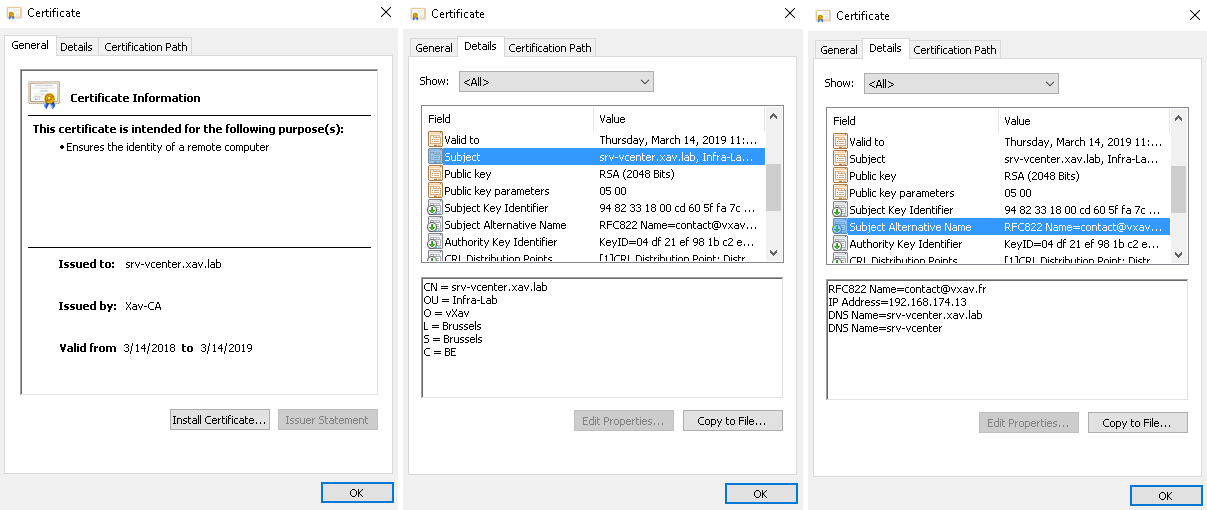Click Copy to File... in the right dialog
This screenshot has height=510, width=1207.
1136,423
